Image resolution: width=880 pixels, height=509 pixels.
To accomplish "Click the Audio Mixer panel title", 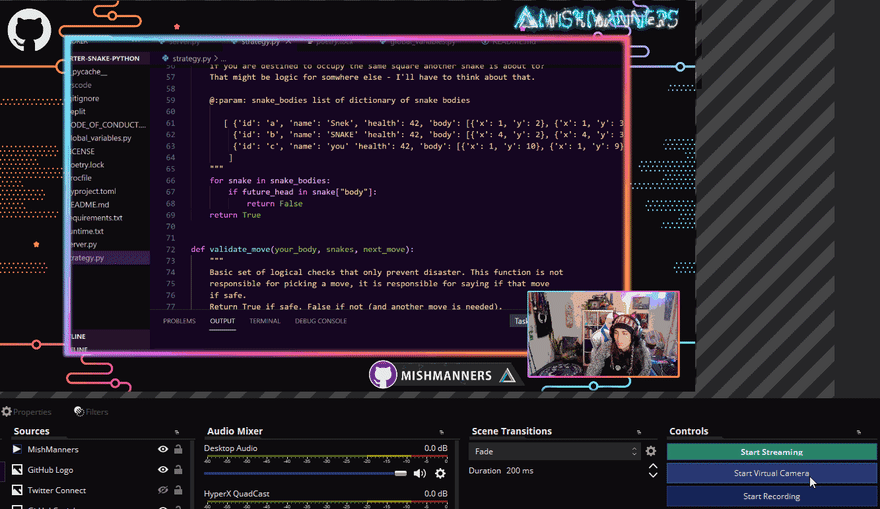I will click(x=235, y=431).
